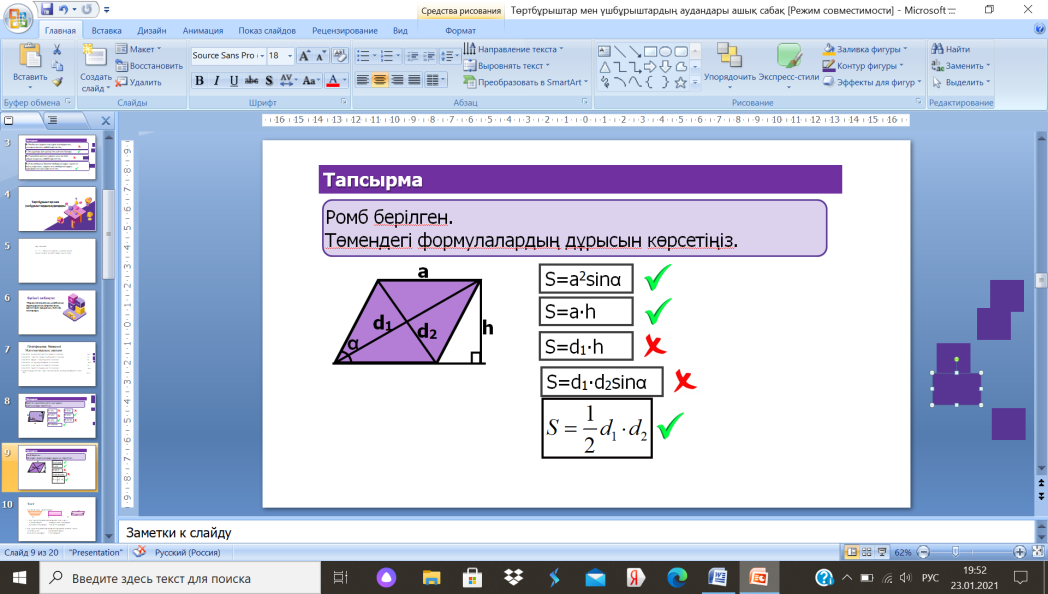Screen dimensions: 1048x594
Task: Click Найти (Find) button
Action: click(x=950, y=49)
